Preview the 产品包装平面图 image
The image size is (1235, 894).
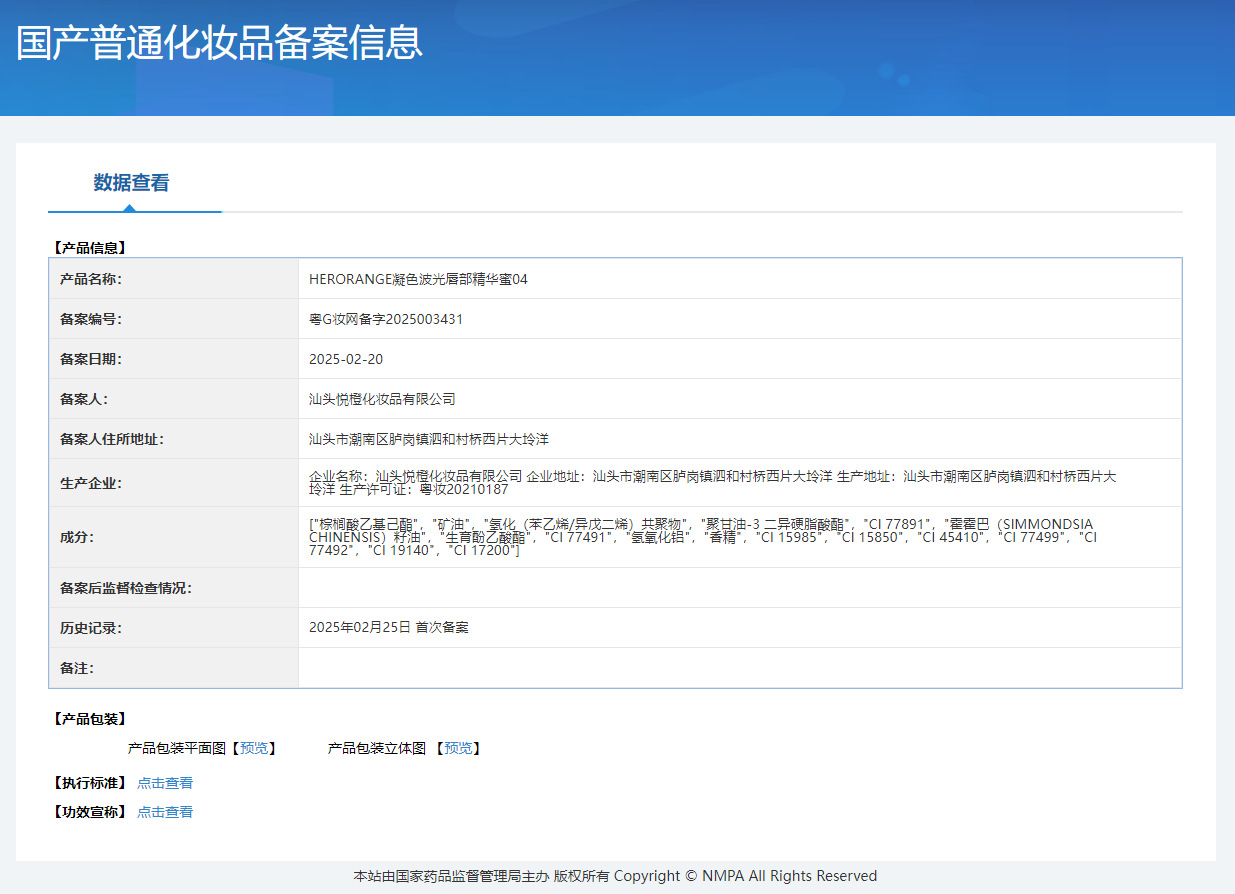(x=254, y=748)
